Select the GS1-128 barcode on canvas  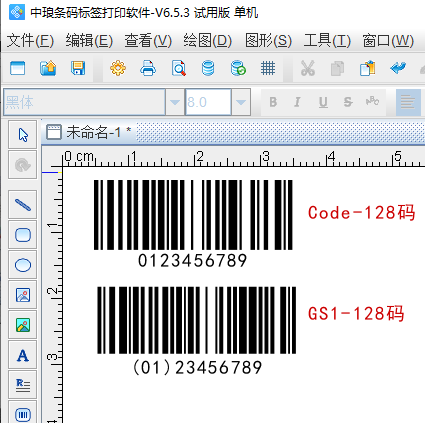pos(196,320)
